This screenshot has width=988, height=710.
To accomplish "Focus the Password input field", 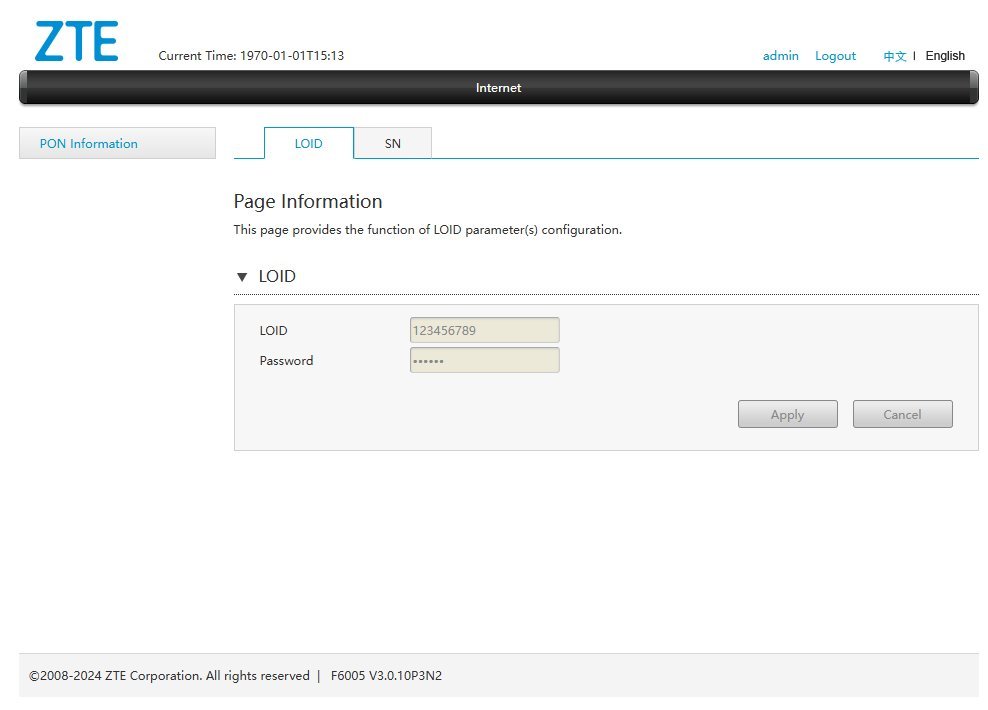I will 484,360.
